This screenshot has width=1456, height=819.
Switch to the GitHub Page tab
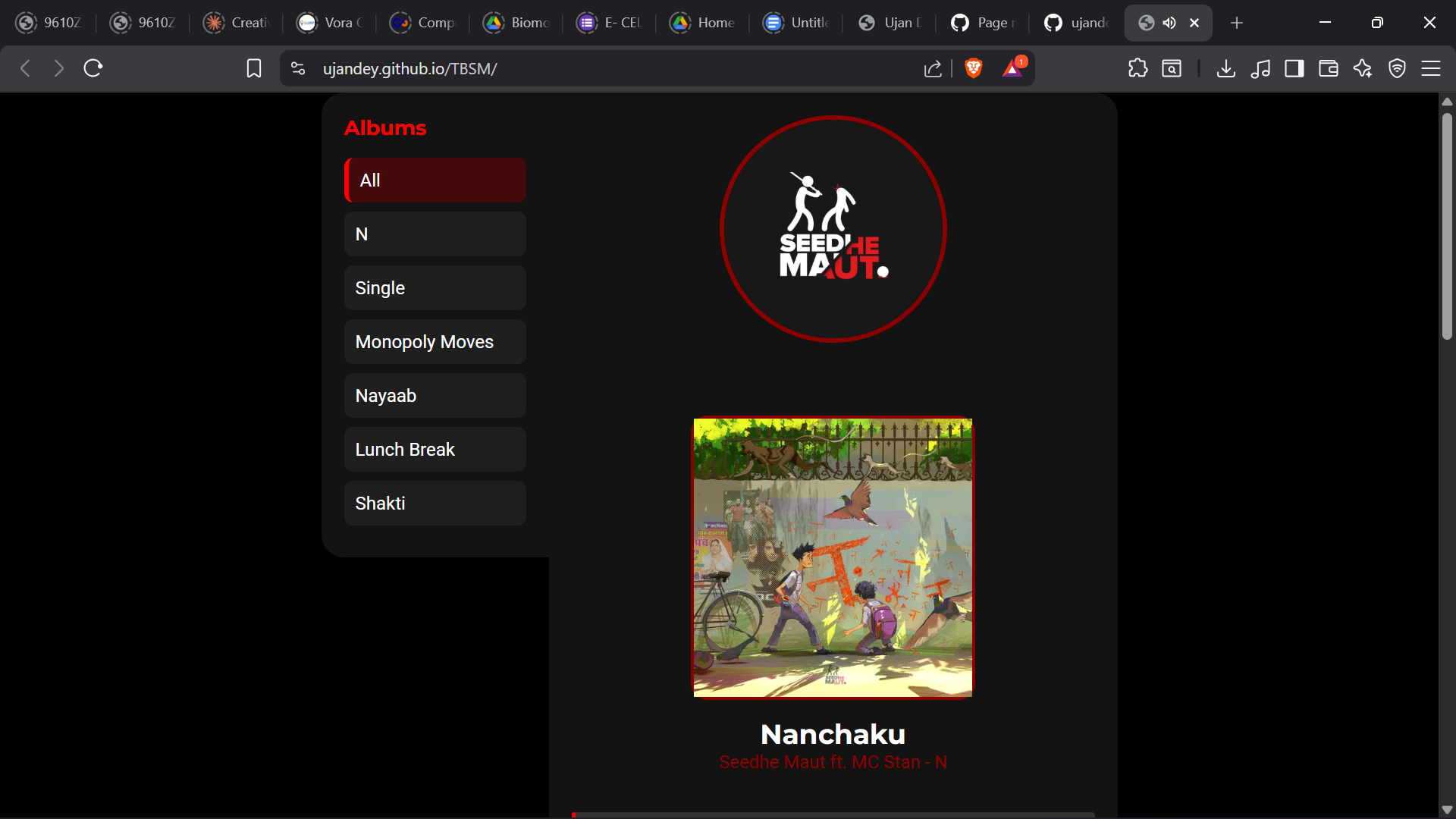983,23
